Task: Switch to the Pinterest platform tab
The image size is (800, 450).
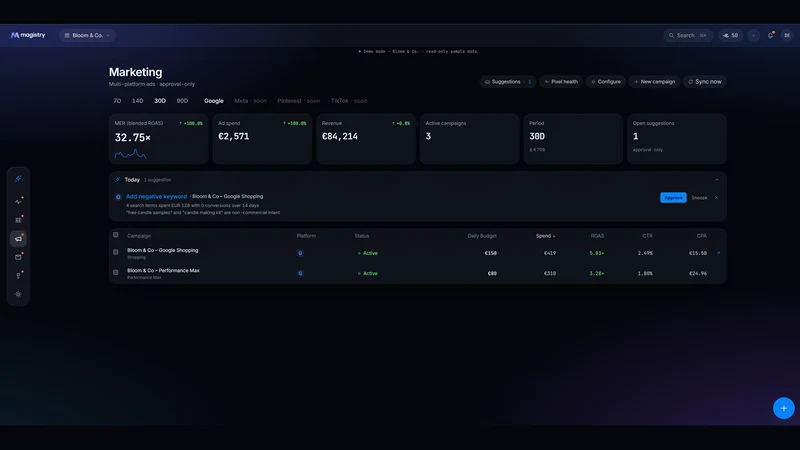Action: pyautogui.click(x=298, y=101)
